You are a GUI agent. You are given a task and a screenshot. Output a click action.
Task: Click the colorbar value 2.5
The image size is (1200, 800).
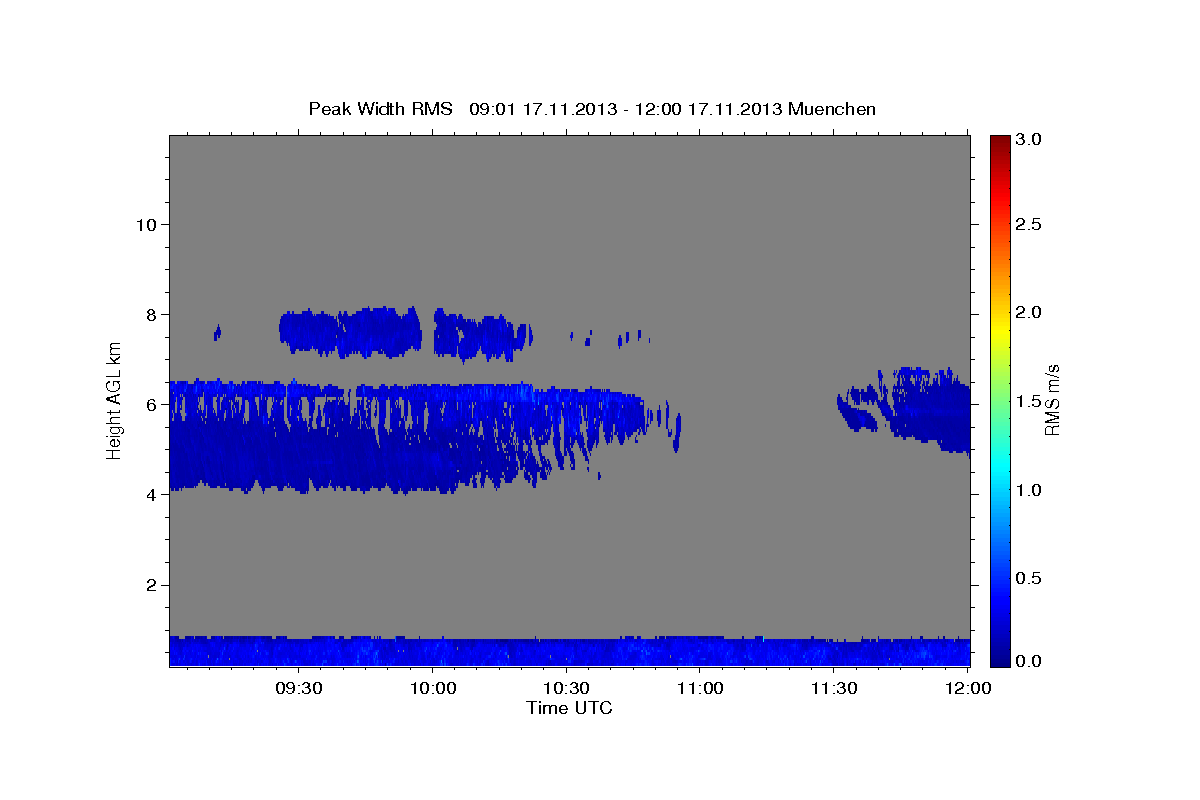pyautogui.click(x=1030, y=224)
